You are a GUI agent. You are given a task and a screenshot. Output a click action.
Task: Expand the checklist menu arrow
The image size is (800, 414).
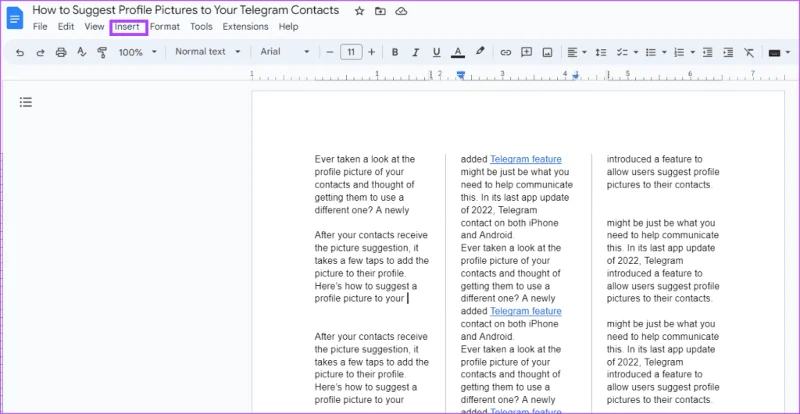(x=636, y=52)
